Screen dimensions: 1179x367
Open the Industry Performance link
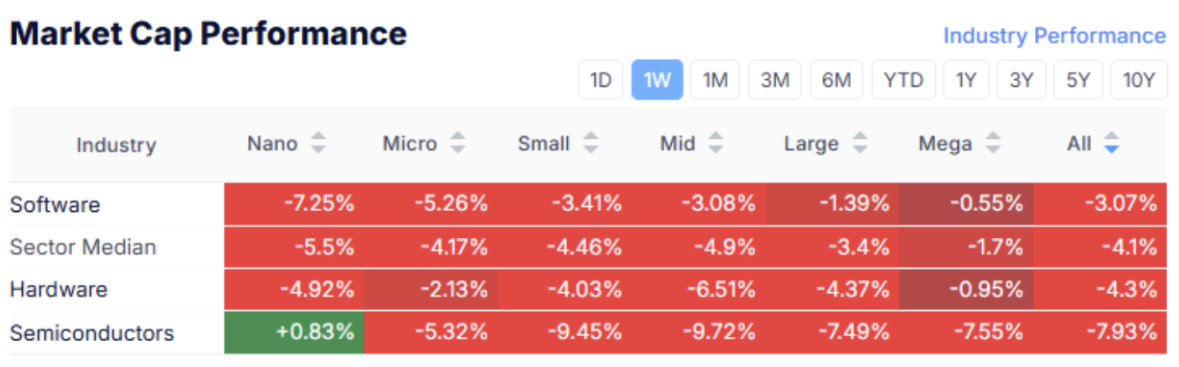[1054, 35]
